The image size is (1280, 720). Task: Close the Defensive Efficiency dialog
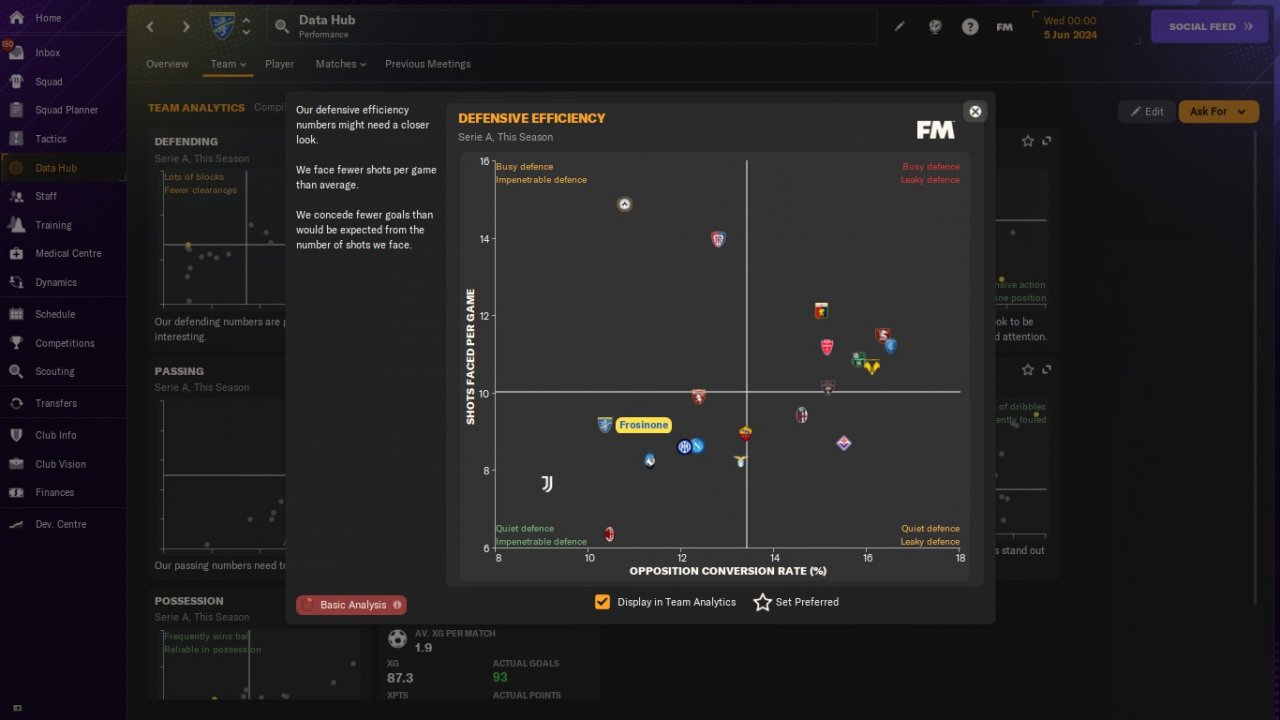click(x=976, y=111)
